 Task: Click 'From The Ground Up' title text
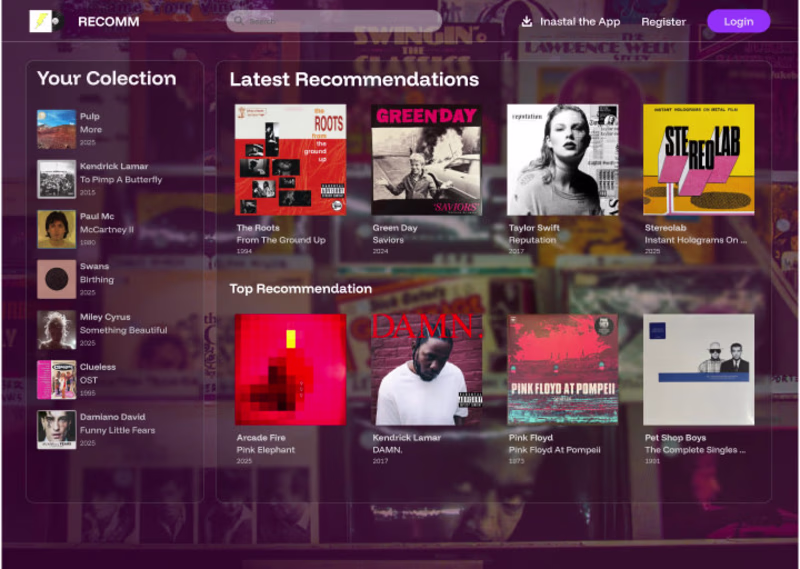coord(281,240)
